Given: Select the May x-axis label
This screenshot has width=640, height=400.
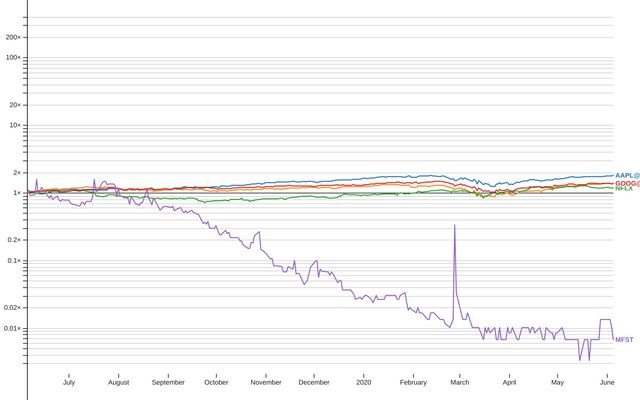Looking at the screenshot, I should 557,382.
